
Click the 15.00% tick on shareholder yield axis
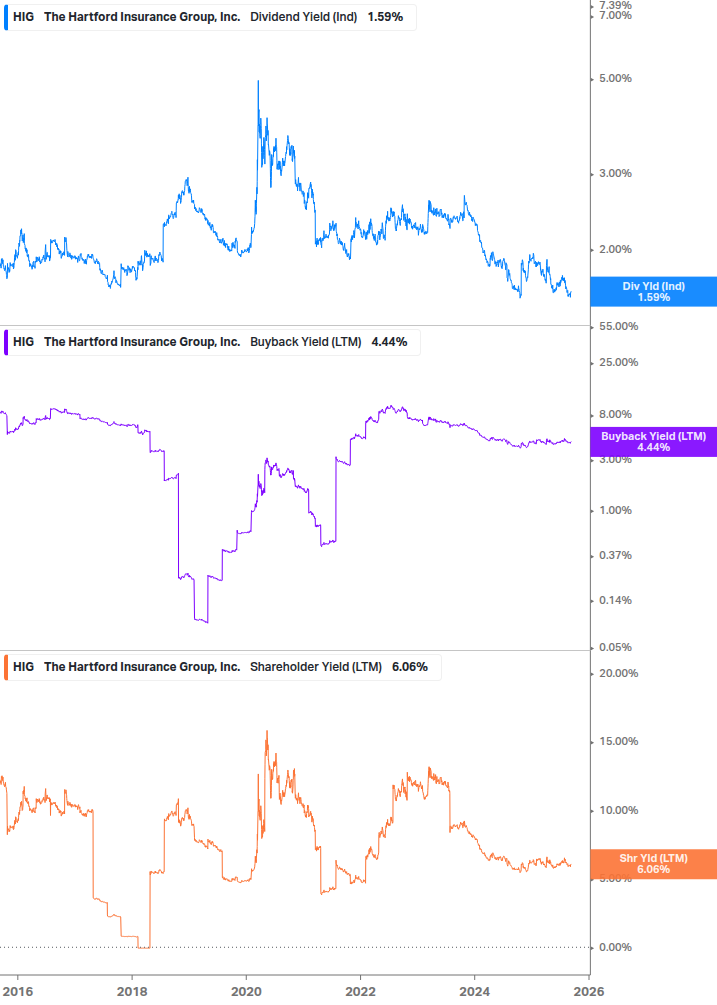[x=618, y=741]
